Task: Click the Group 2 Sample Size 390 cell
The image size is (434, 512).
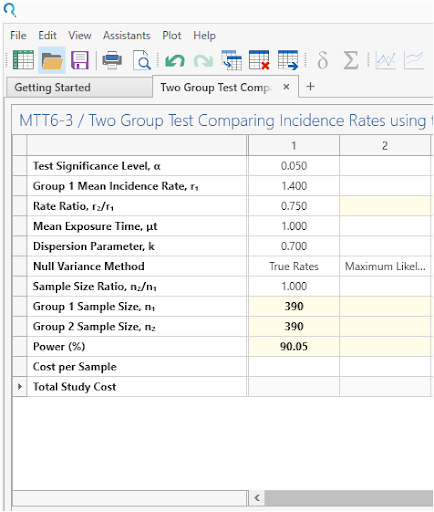Action: pyautogui.click(x=294, y=326)
